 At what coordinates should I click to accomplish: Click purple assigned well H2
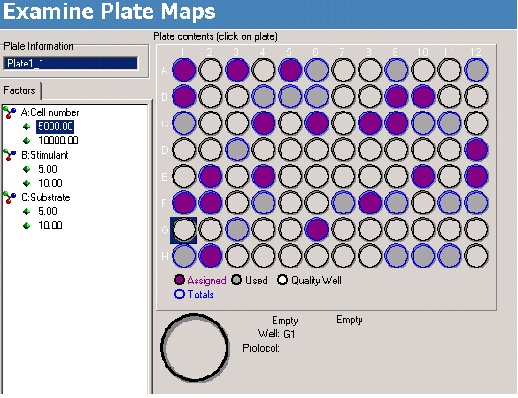[x=210, y=256]
